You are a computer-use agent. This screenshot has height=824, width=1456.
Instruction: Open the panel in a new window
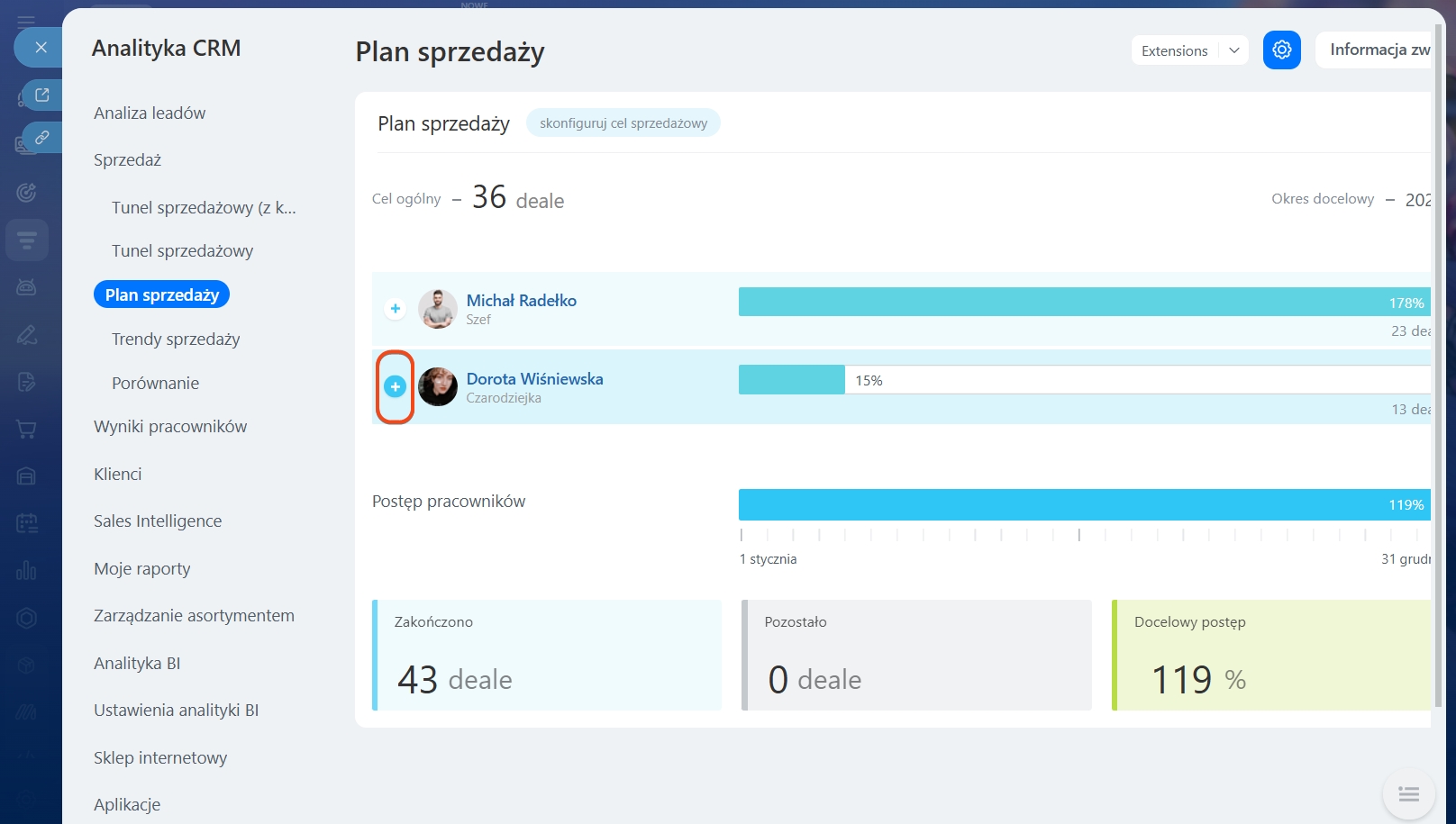click(x=42, y=95)
